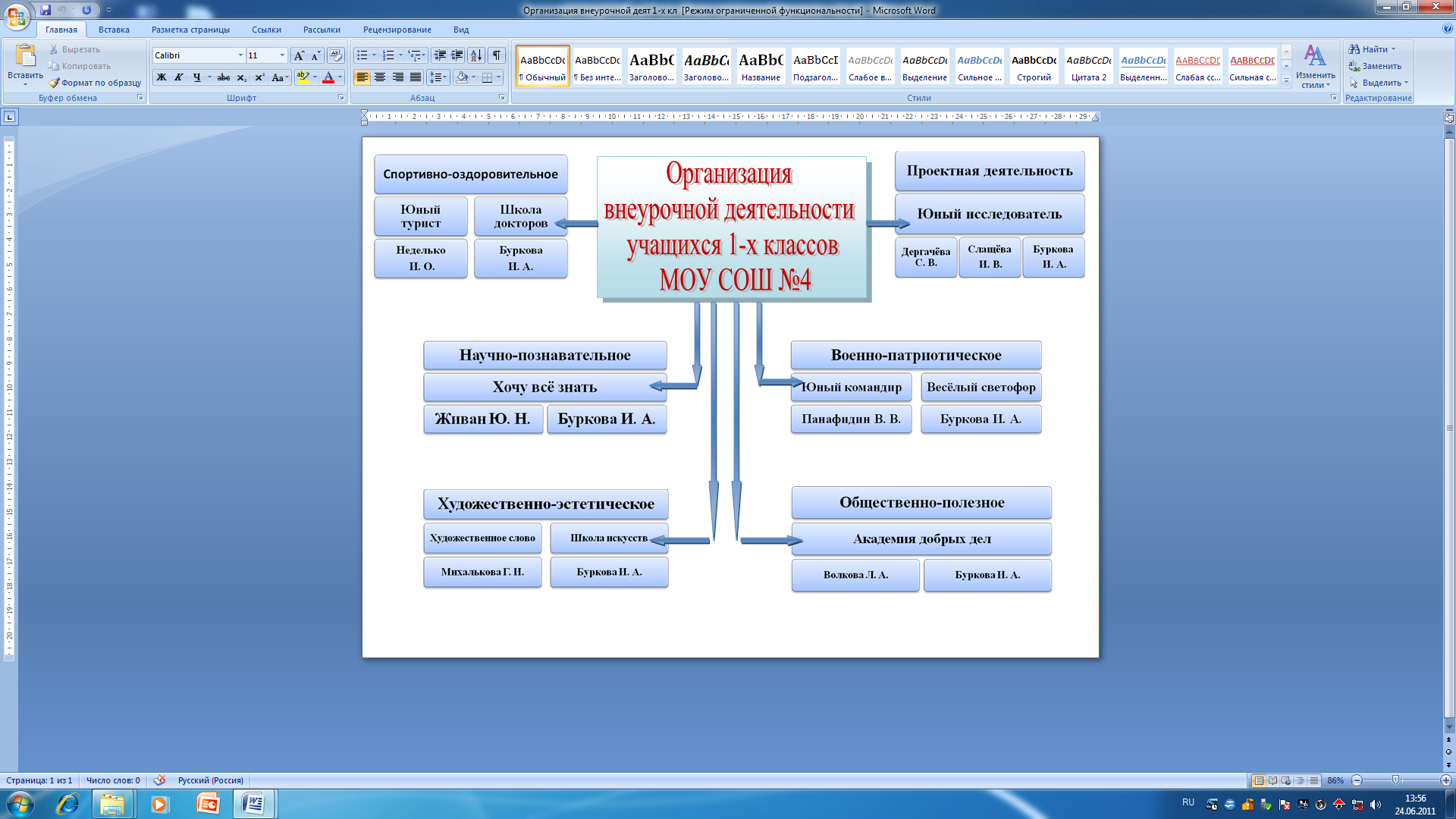This screenshot has width=1456, height=819.
Task: Click Internet Explorer in the taskbar
Action: point(67,804)
